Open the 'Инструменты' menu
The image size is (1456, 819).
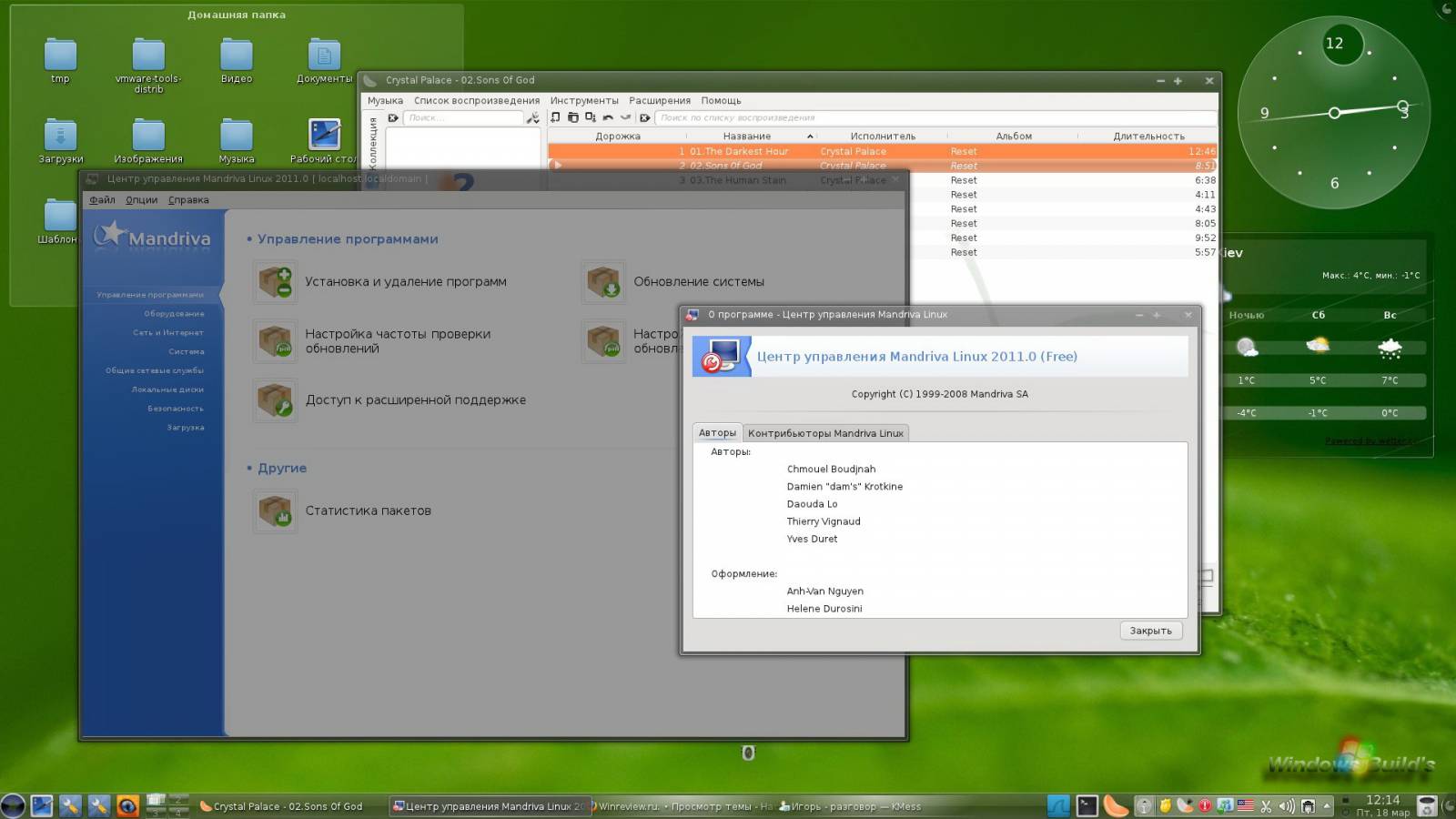tap(584, 101)
